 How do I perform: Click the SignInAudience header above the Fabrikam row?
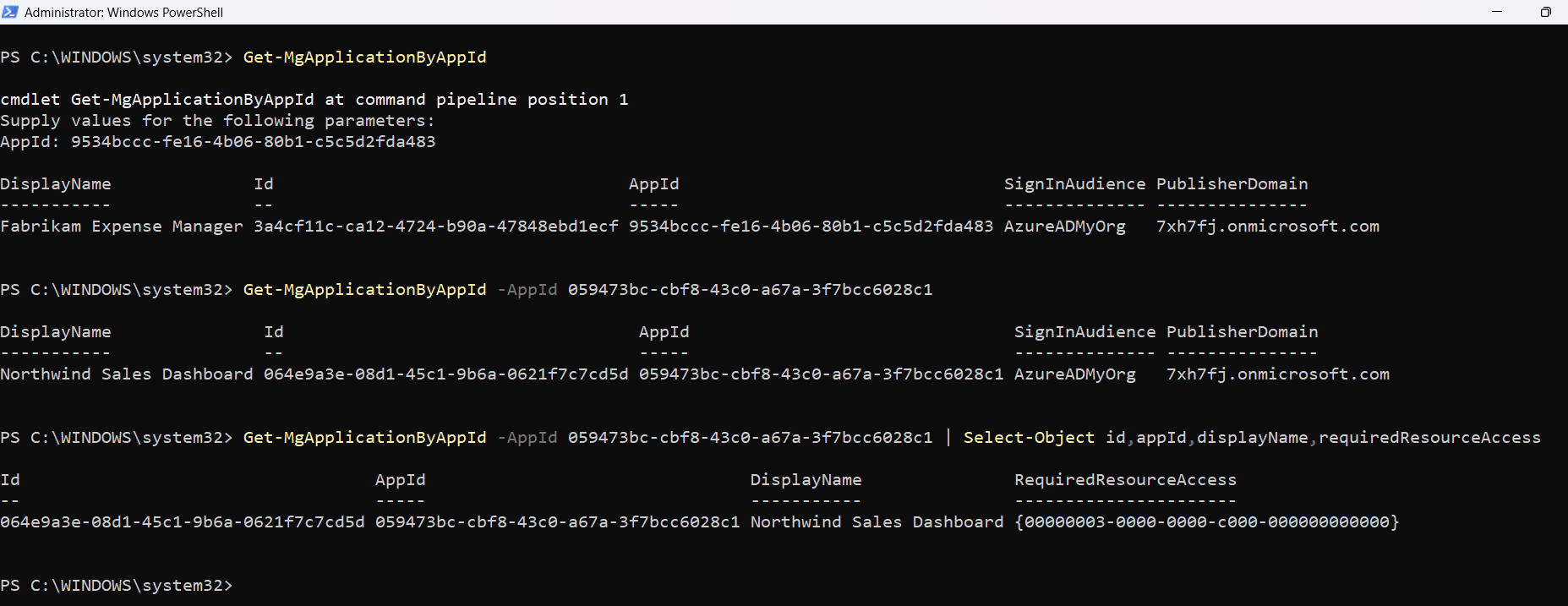[x=1074, y=184]
